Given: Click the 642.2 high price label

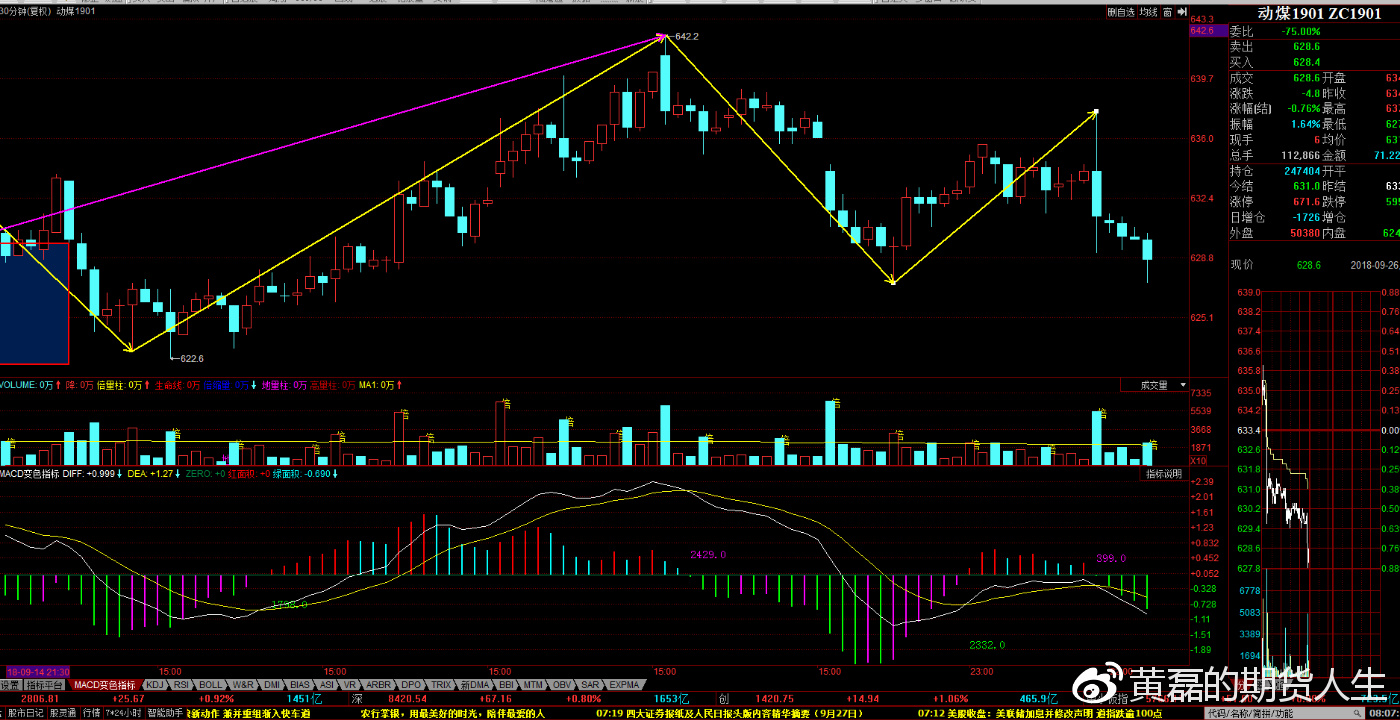Looking at the screenshot, I should 687,36.
